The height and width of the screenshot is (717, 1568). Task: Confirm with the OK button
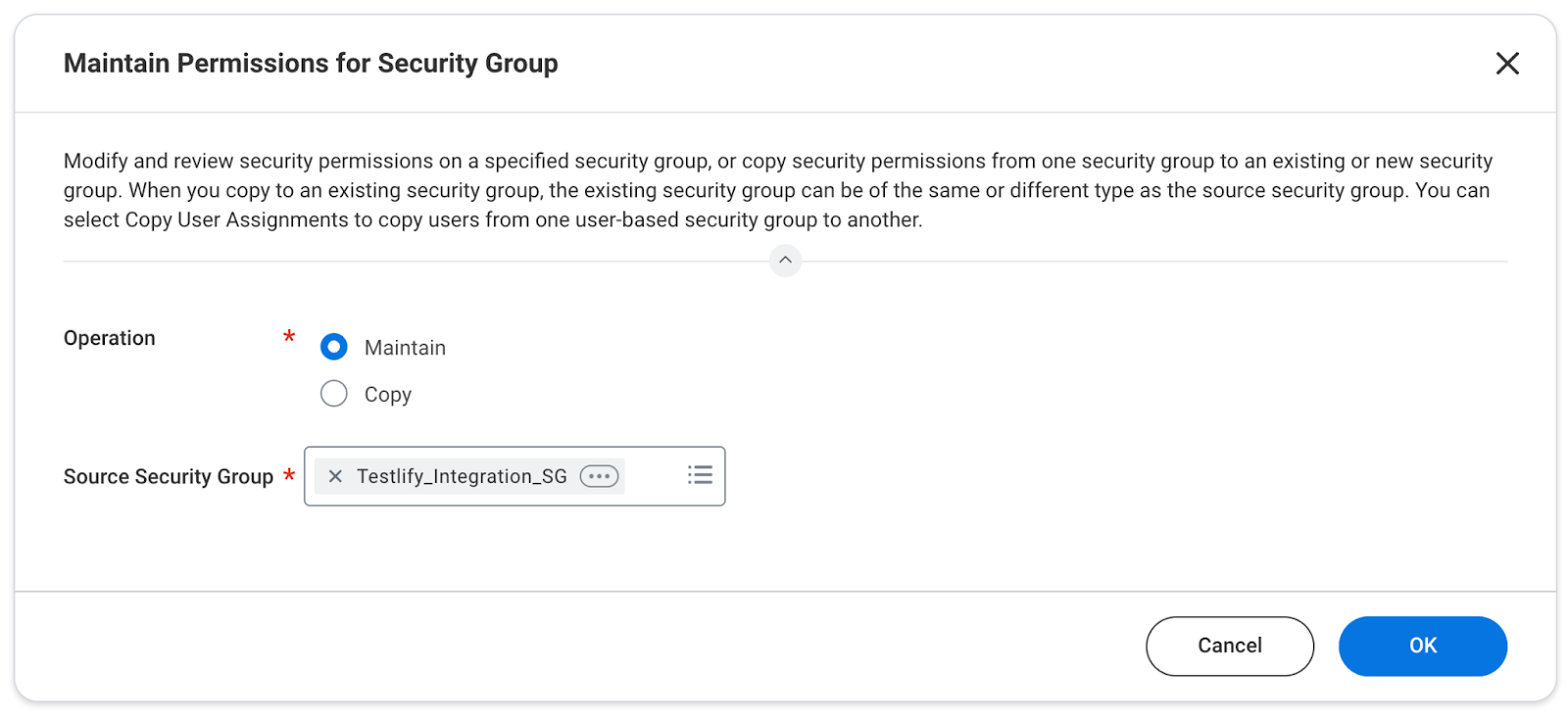point(1422,645)
